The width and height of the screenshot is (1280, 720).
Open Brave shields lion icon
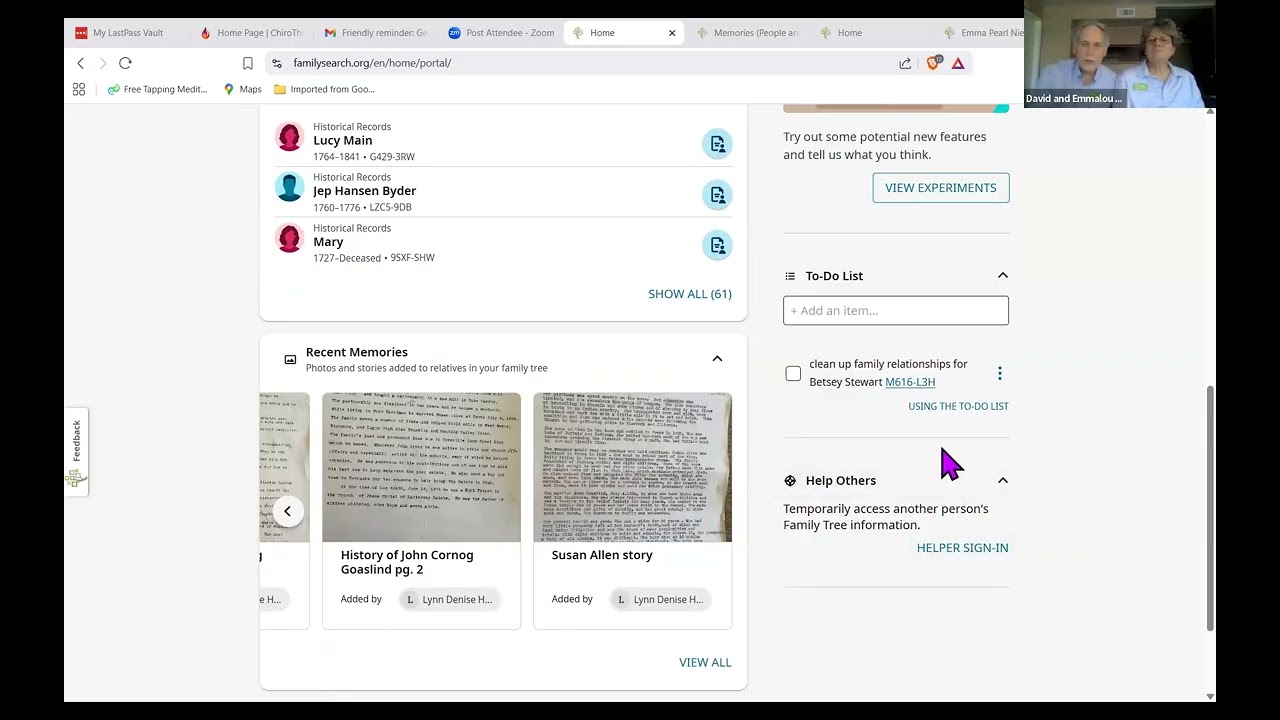(933, 63)
